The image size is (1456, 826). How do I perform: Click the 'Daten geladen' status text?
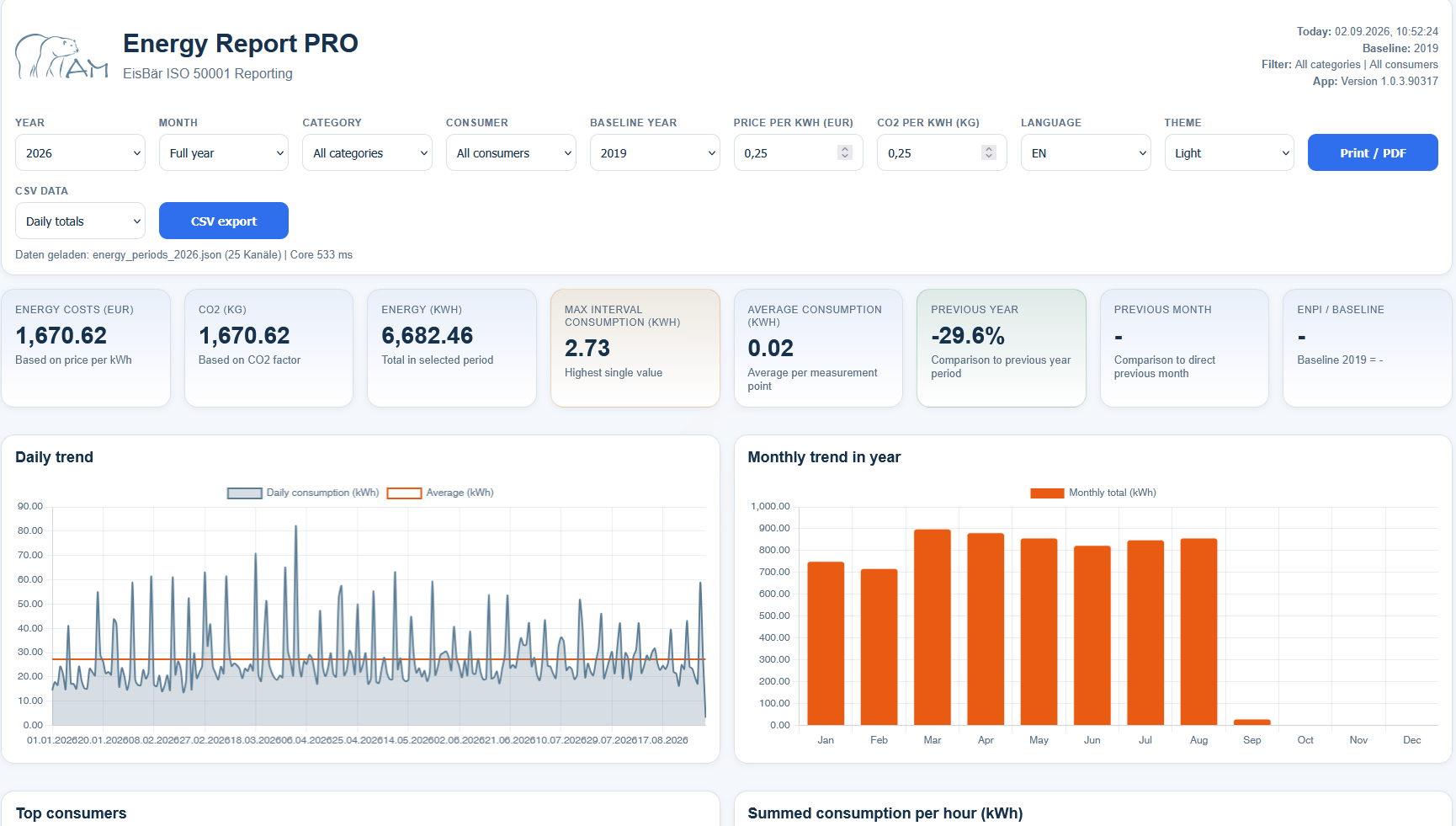pos(183,255)
